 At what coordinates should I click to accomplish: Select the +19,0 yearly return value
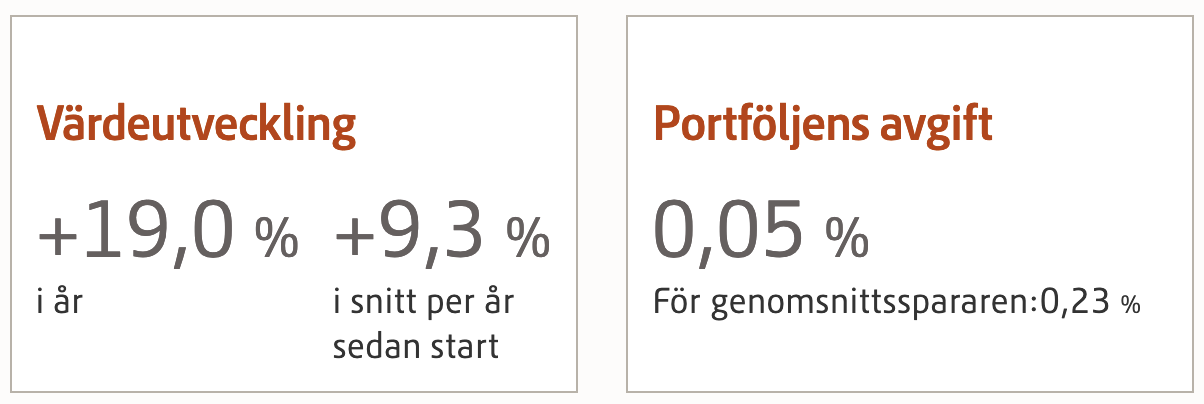pyautogui.click(x=138, y=232)
